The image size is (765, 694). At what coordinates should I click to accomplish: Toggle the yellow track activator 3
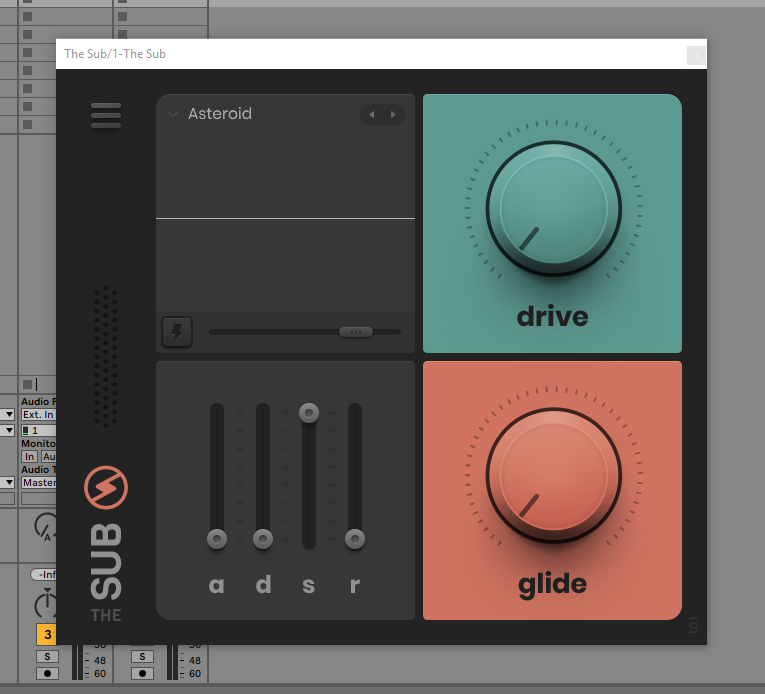(x=46, y=634)
